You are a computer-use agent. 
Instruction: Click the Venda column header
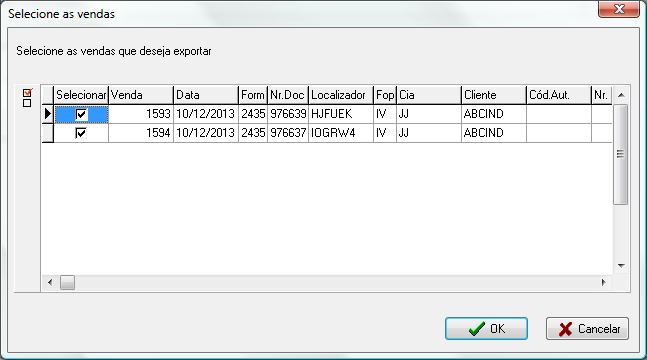click(141, 95)
